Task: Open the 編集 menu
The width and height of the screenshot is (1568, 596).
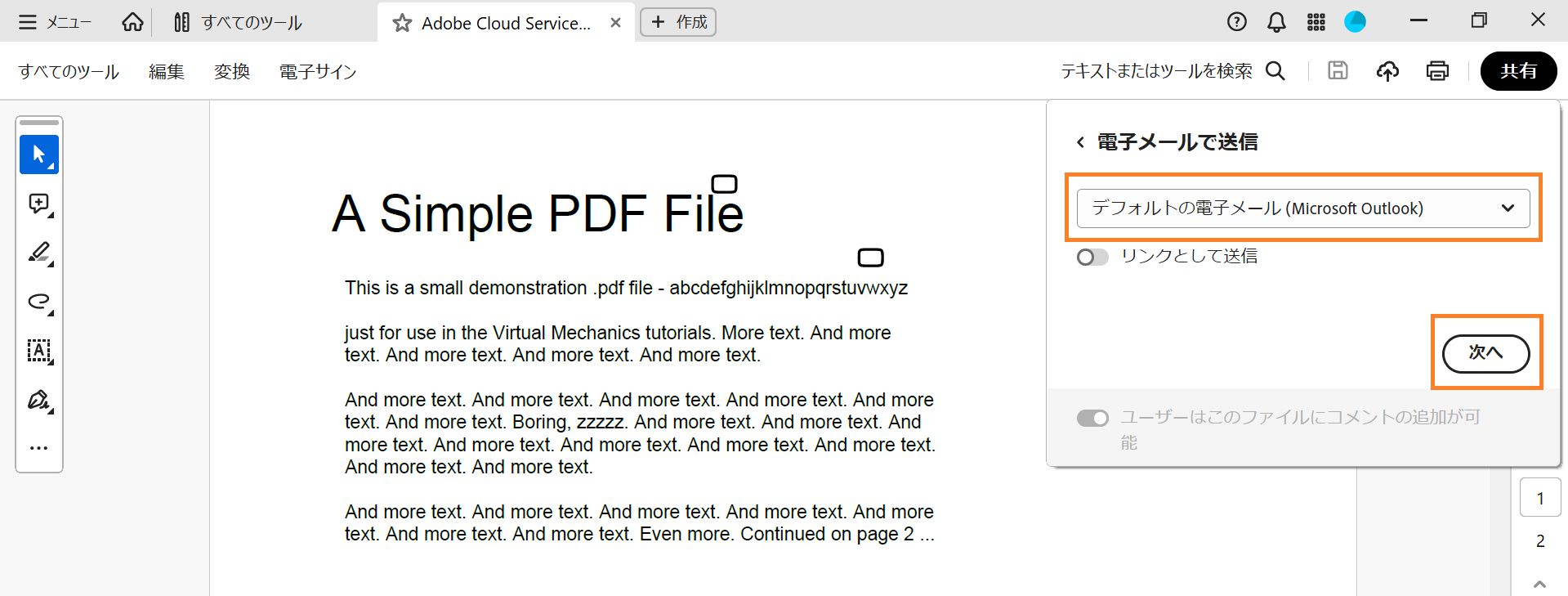Action: (167, 72)
